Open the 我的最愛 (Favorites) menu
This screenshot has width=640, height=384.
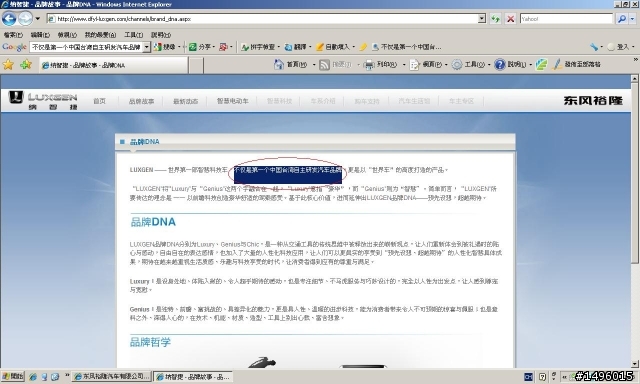[x=100, y=35]
